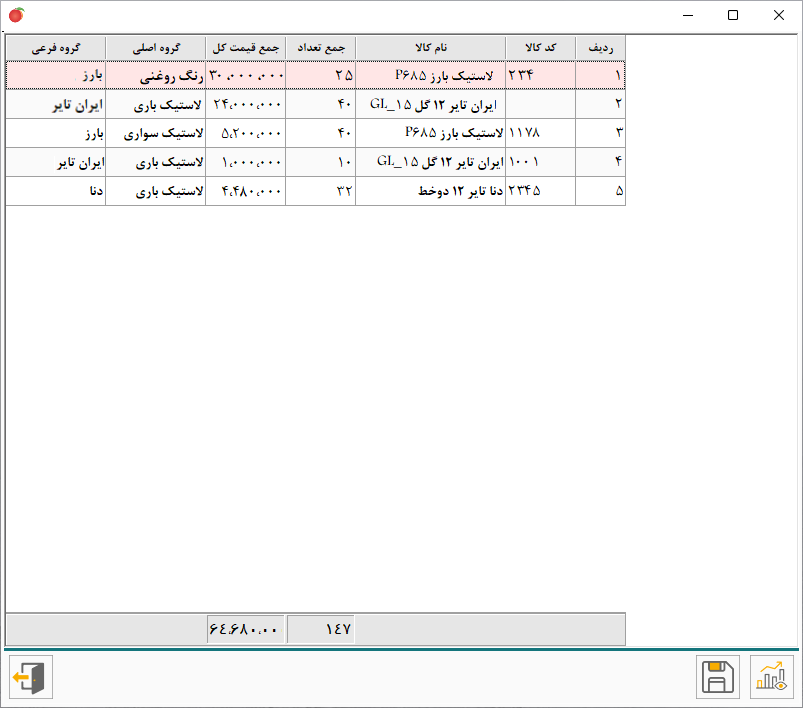Image resolution: width=803 pixels, height=708 pixels.
Task: Click رنگ روغنی main group cell
Action: click(x=156, y=75)
